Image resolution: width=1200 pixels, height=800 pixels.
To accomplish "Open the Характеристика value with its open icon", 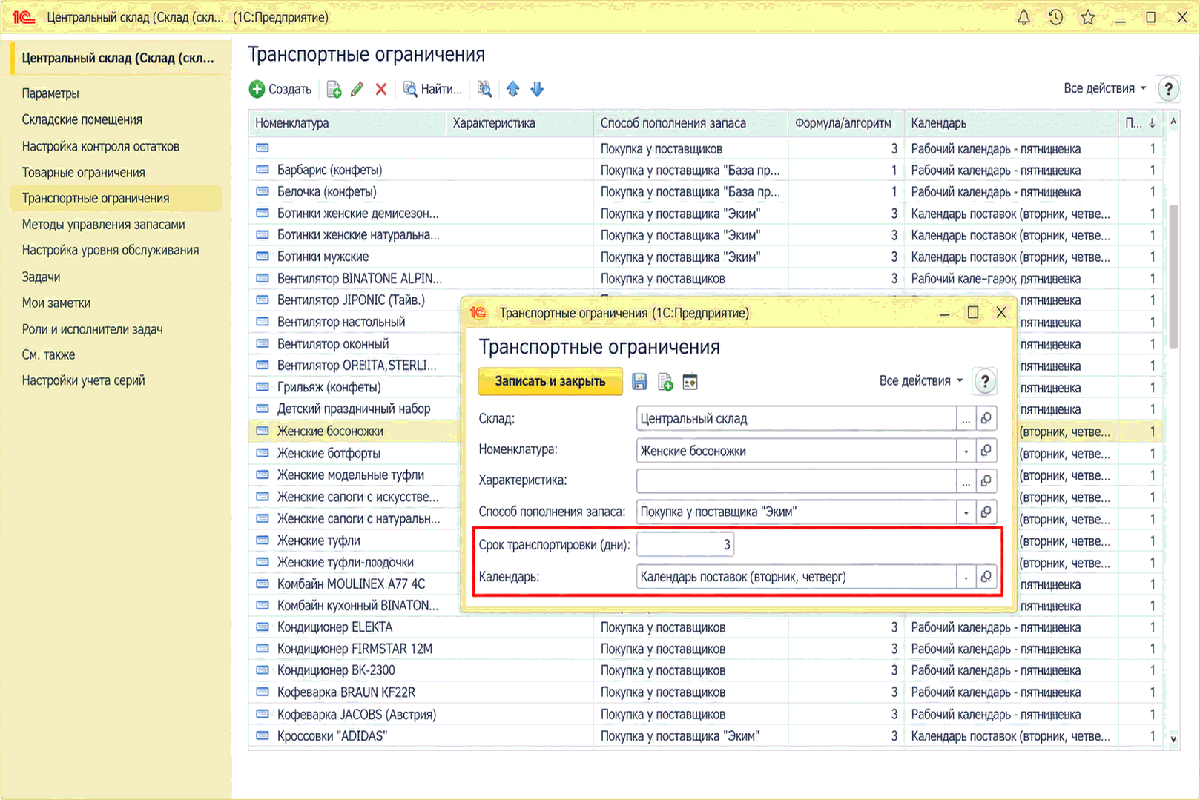I will point(986,481).
